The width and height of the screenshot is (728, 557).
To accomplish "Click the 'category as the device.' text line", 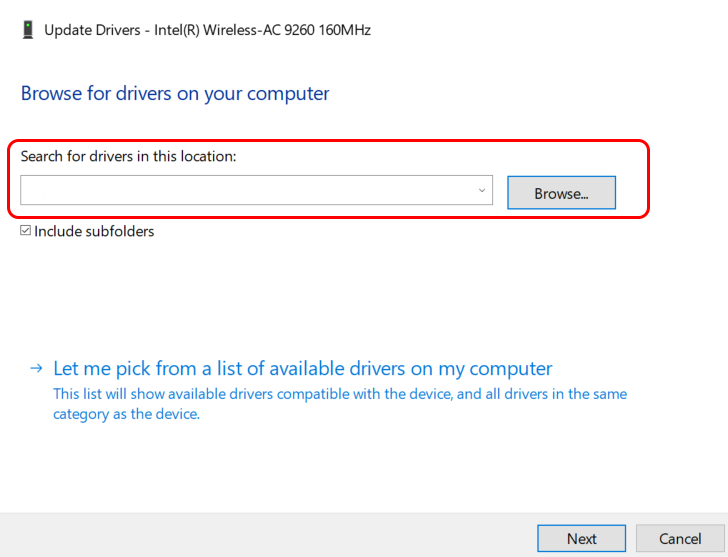I will click(x=126, y=414).
